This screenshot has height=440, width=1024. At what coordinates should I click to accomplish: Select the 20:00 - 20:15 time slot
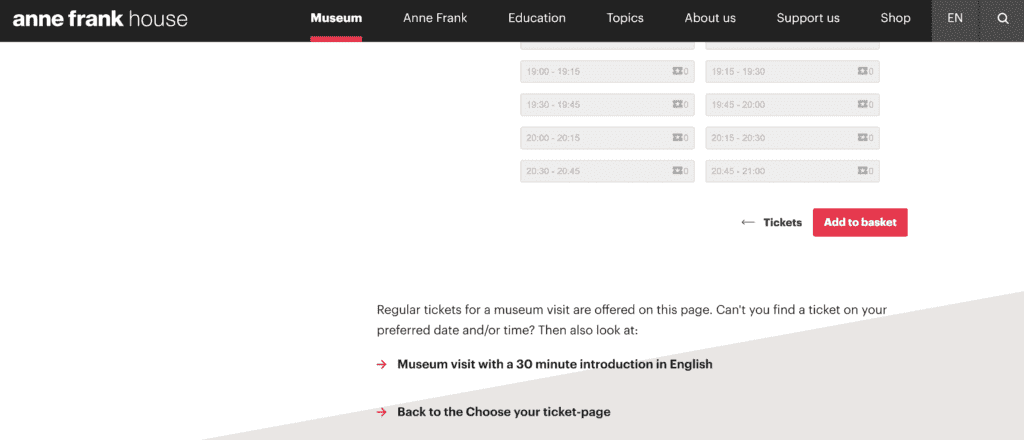coord(593,138)
